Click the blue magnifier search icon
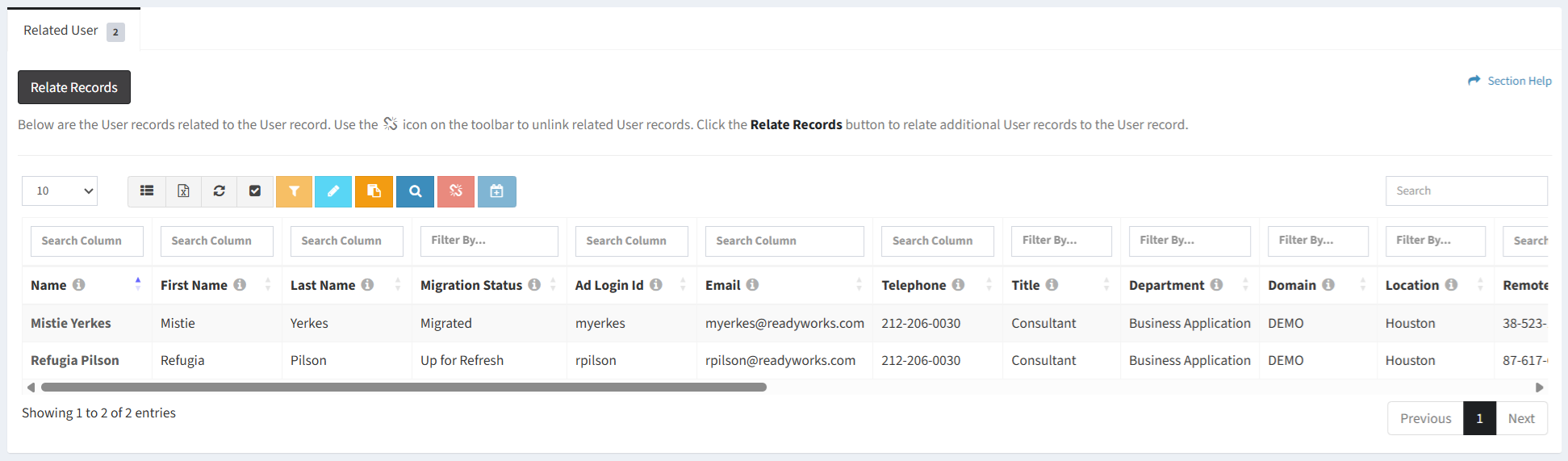Viewport: 1568px width, 461px height. [415, 191]
